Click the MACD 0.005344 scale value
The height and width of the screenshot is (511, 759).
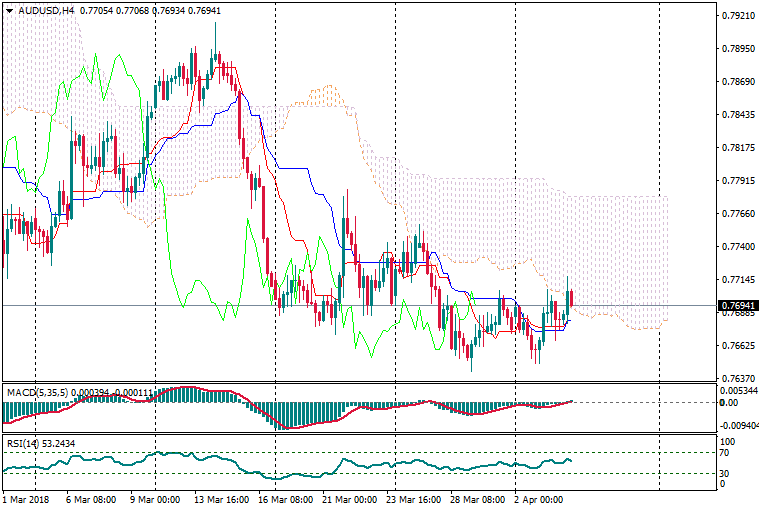739,390
